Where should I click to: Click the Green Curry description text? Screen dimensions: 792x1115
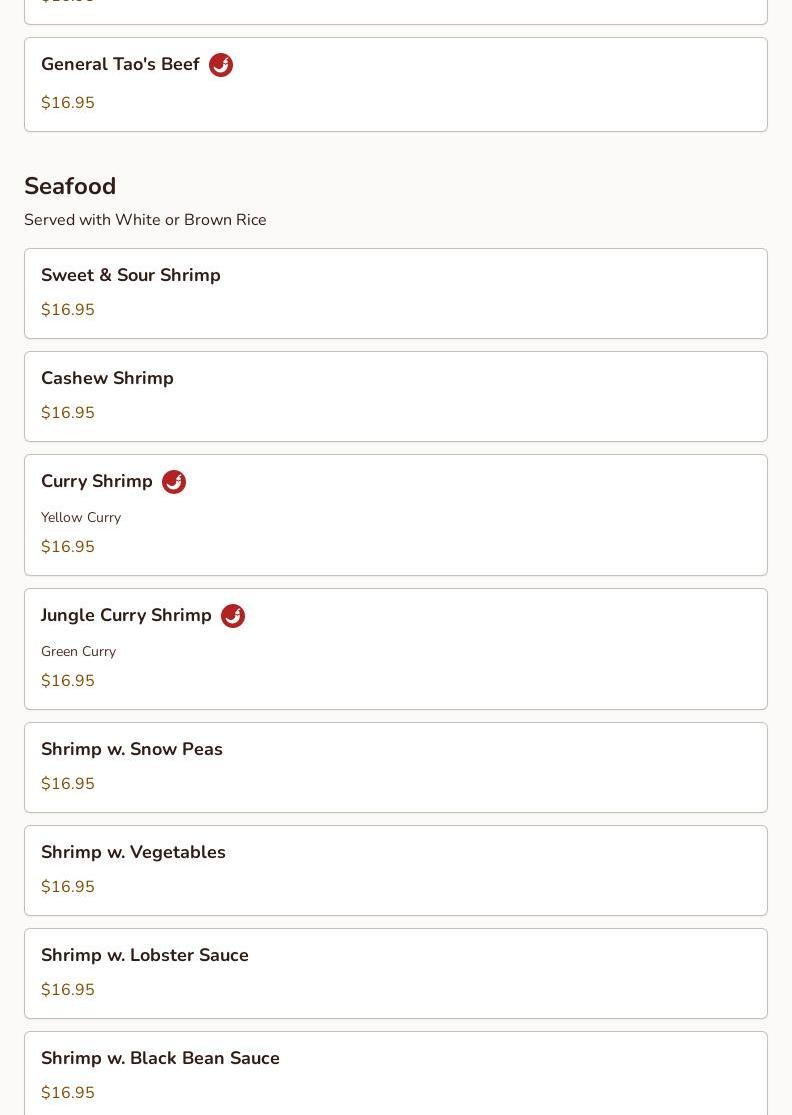tap(78, 652)
